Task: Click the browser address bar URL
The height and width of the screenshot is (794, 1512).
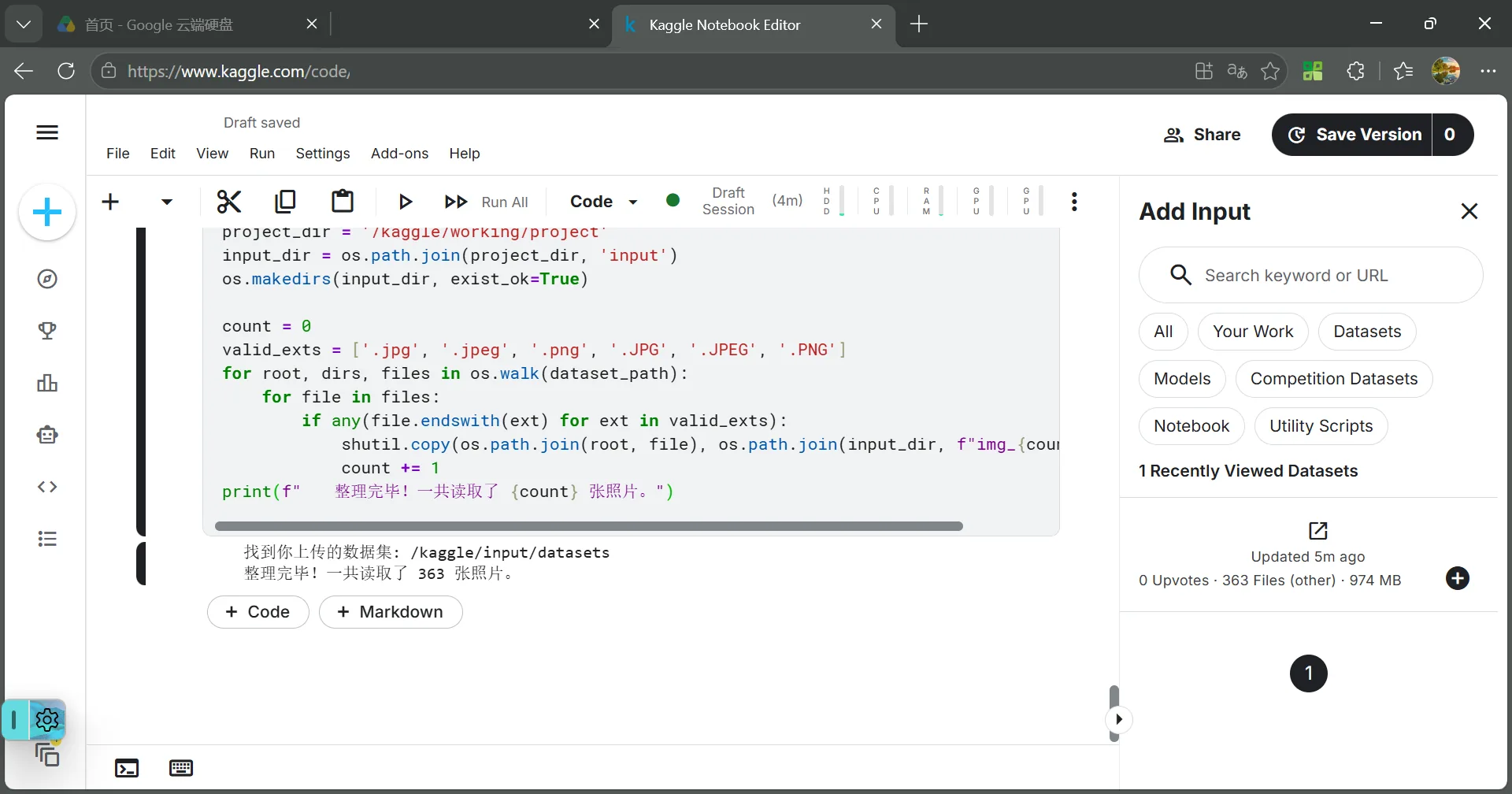Action: [x=238, y=72]
